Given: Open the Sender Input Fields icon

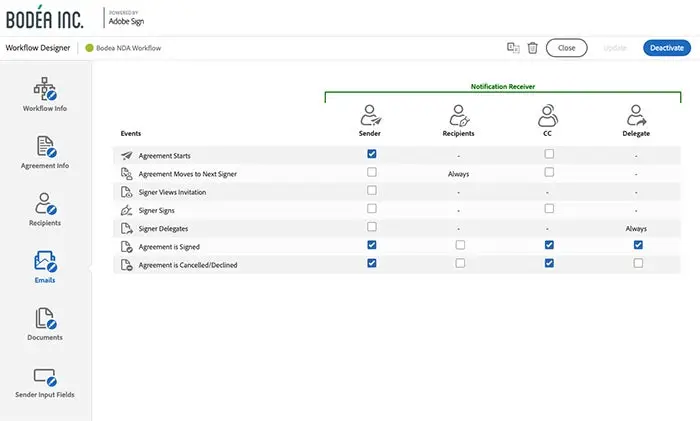Looking at the screenshot, I should 44,376.
